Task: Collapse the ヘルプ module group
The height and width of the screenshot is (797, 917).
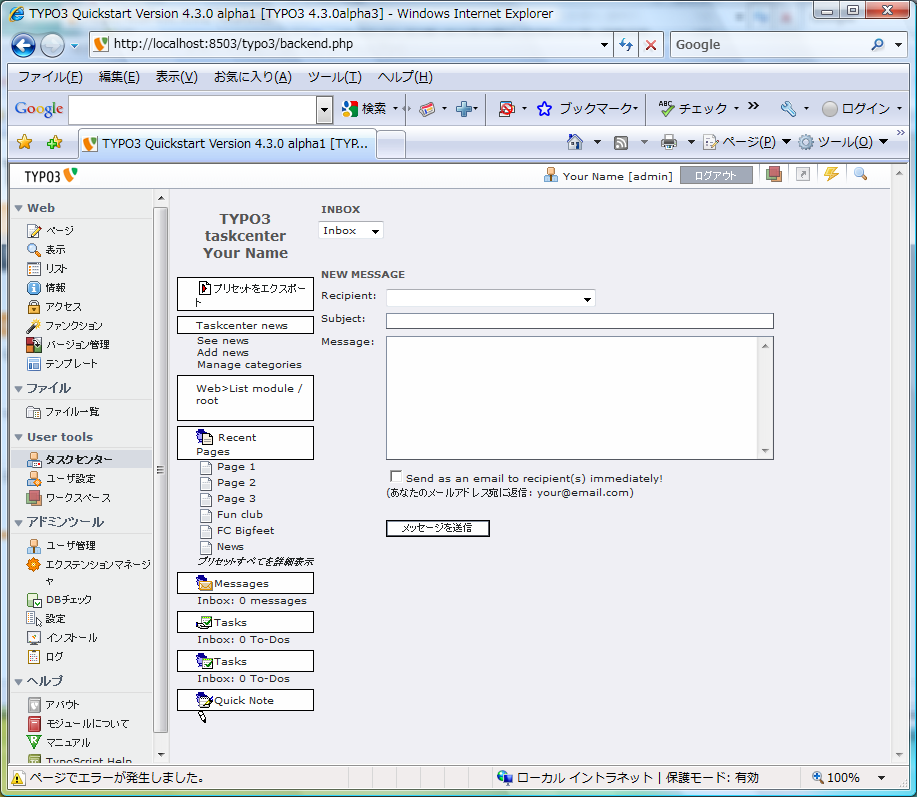Action: (x=19, y=682)
